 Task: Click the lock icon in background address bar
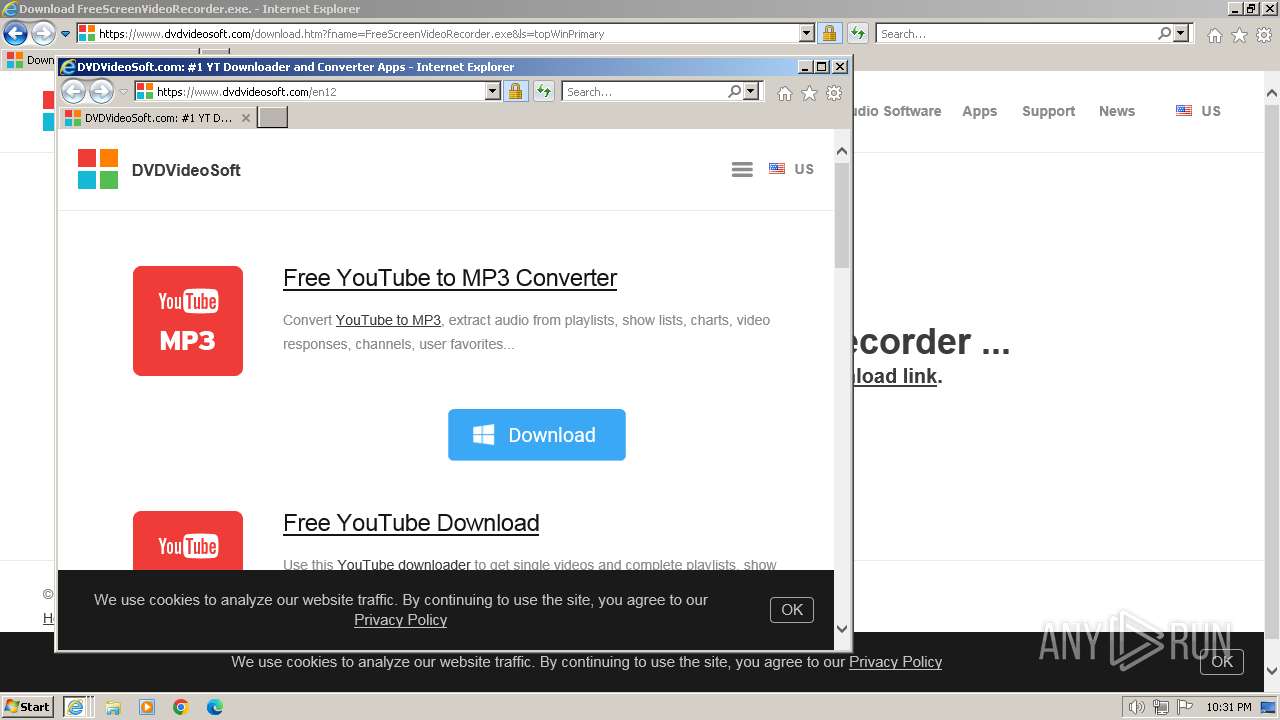click(x=829, y=34)
